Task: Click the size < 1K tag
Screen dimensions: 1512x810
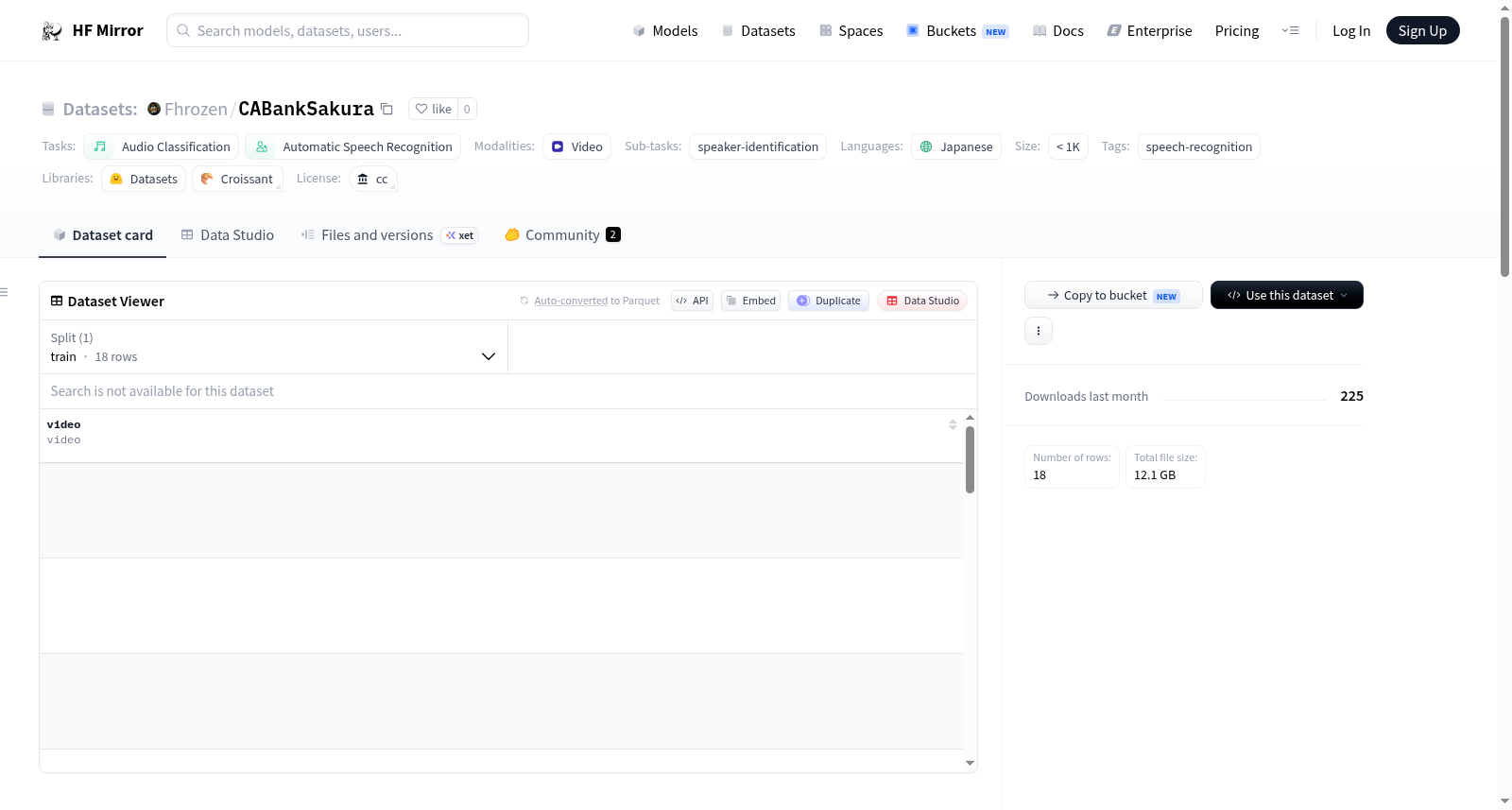Action: 1068,146
